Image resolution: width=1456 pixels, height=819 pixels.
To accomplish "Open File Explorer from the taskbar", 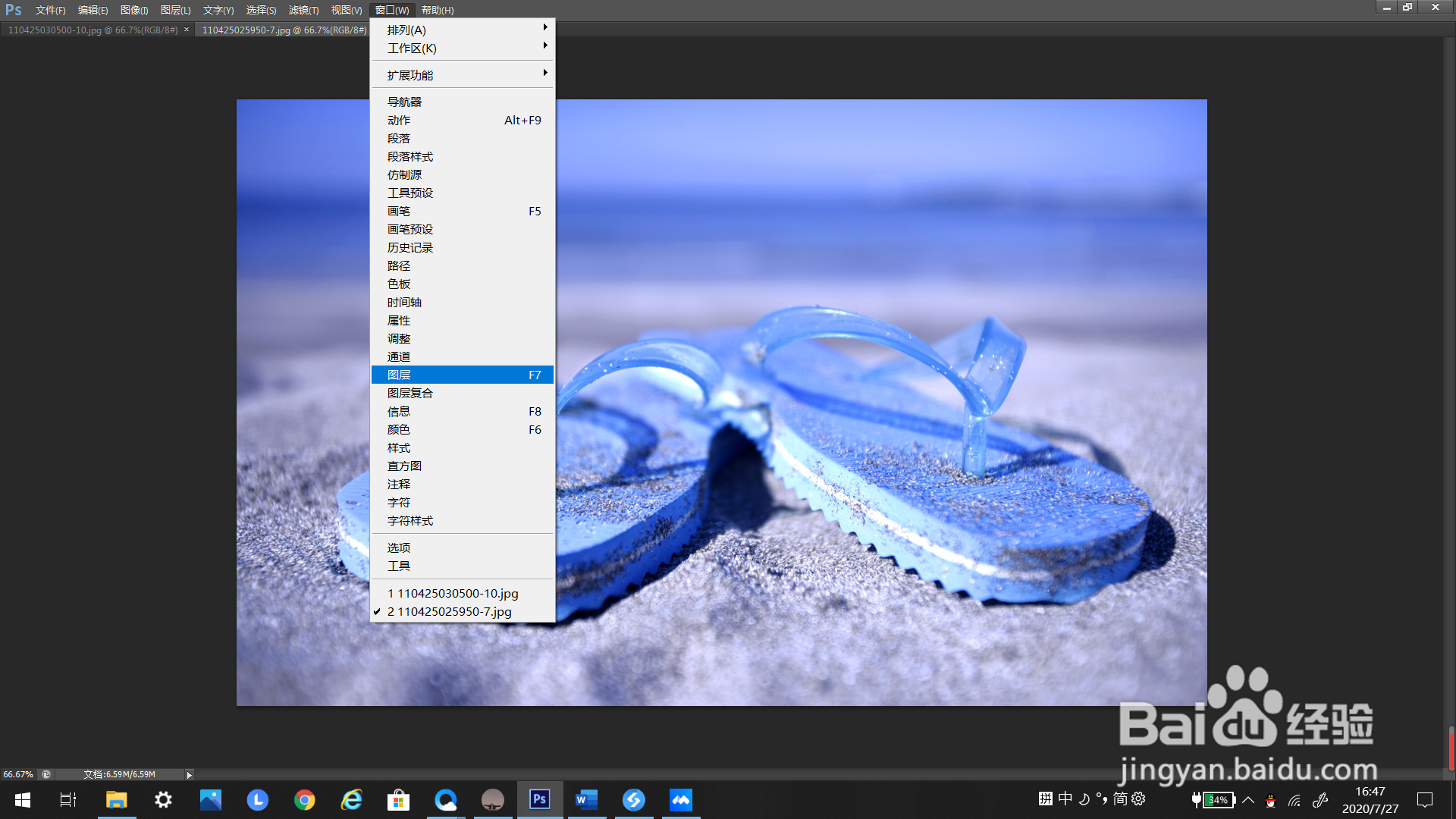I will pos(116,799).
